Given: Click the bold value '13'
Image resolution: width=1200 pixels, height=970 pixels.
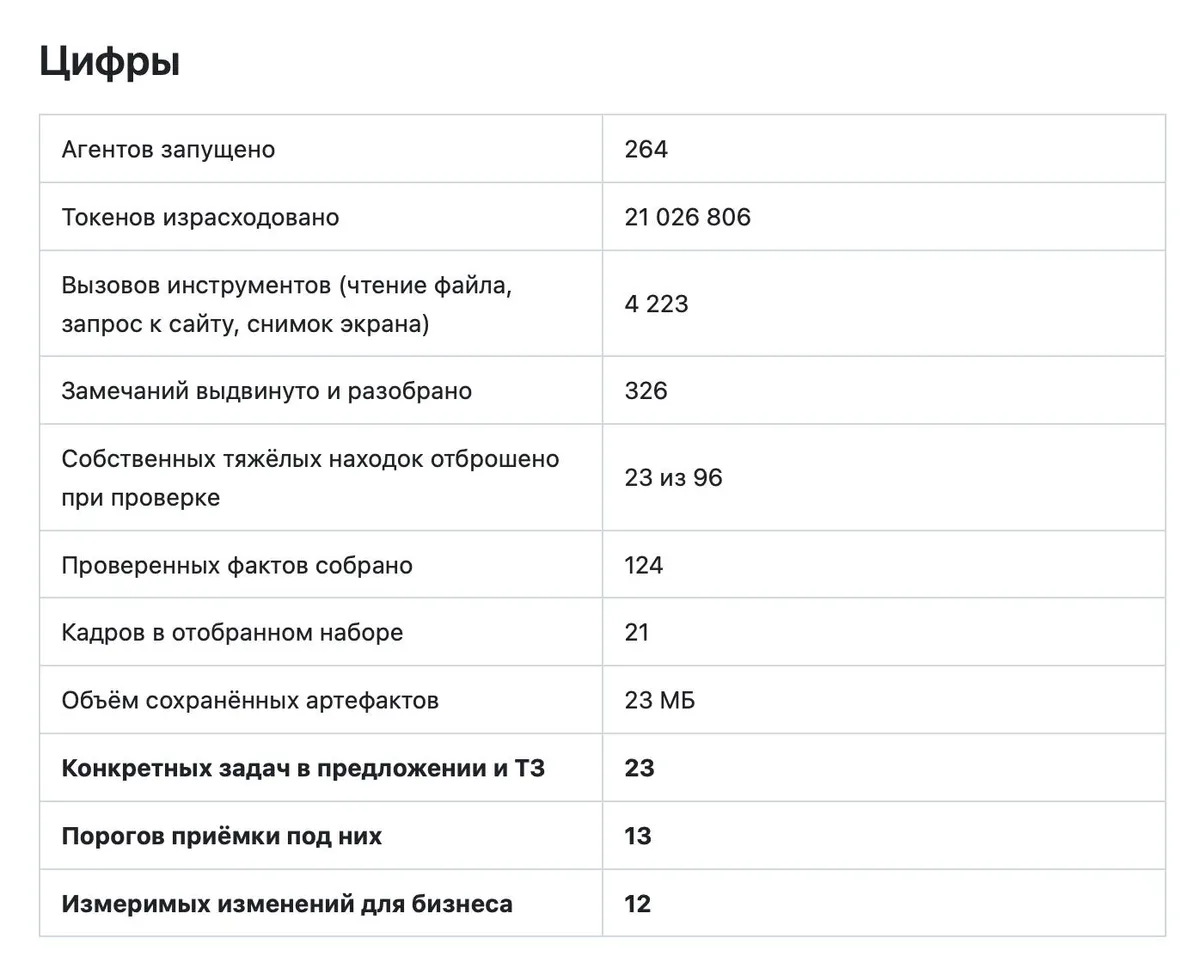Looking at the screenshot, I should tap(638, 836).
